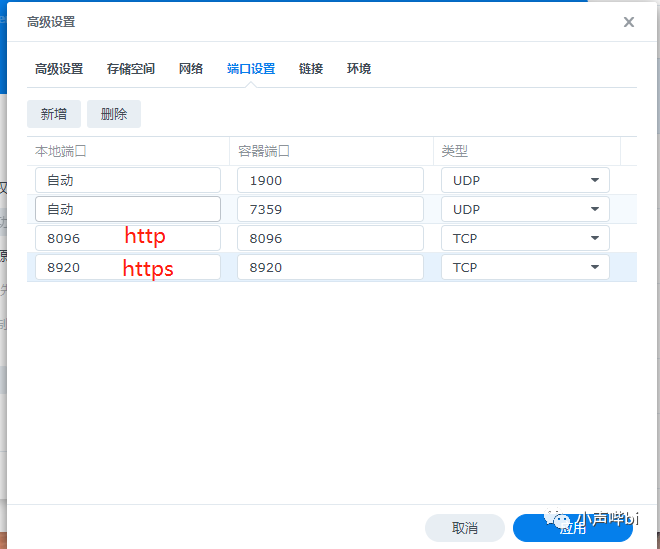Click the 容器端口 column header

[x=331, y=151]
